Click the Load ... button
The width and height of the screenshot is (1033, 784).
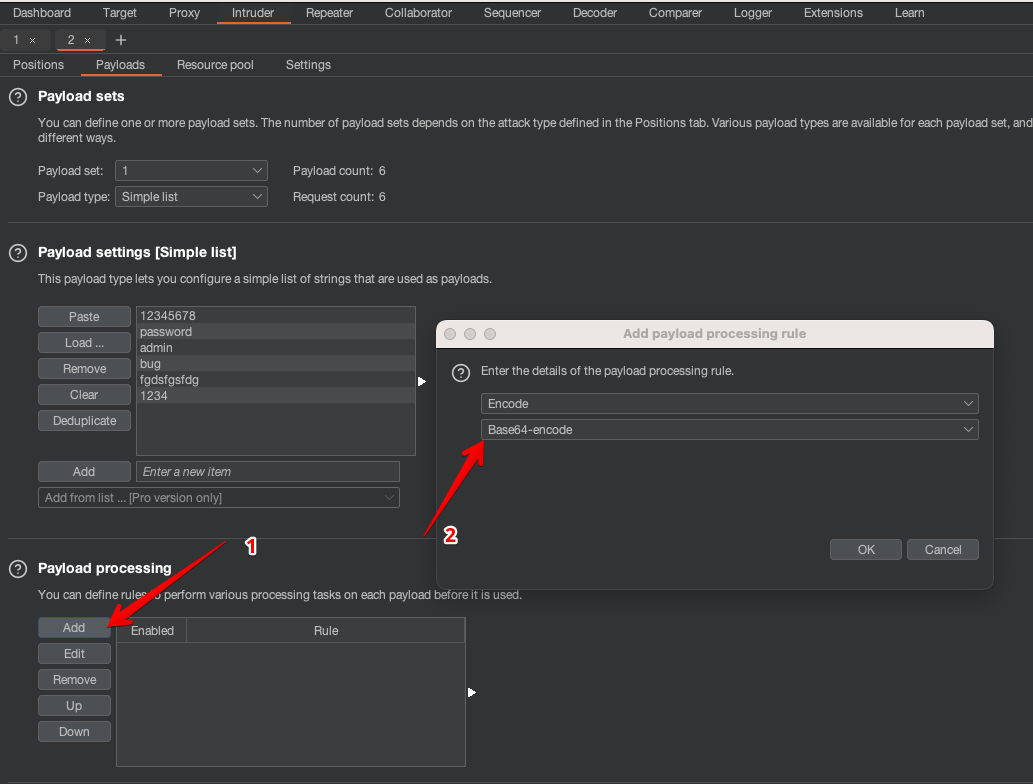[84, 343]
